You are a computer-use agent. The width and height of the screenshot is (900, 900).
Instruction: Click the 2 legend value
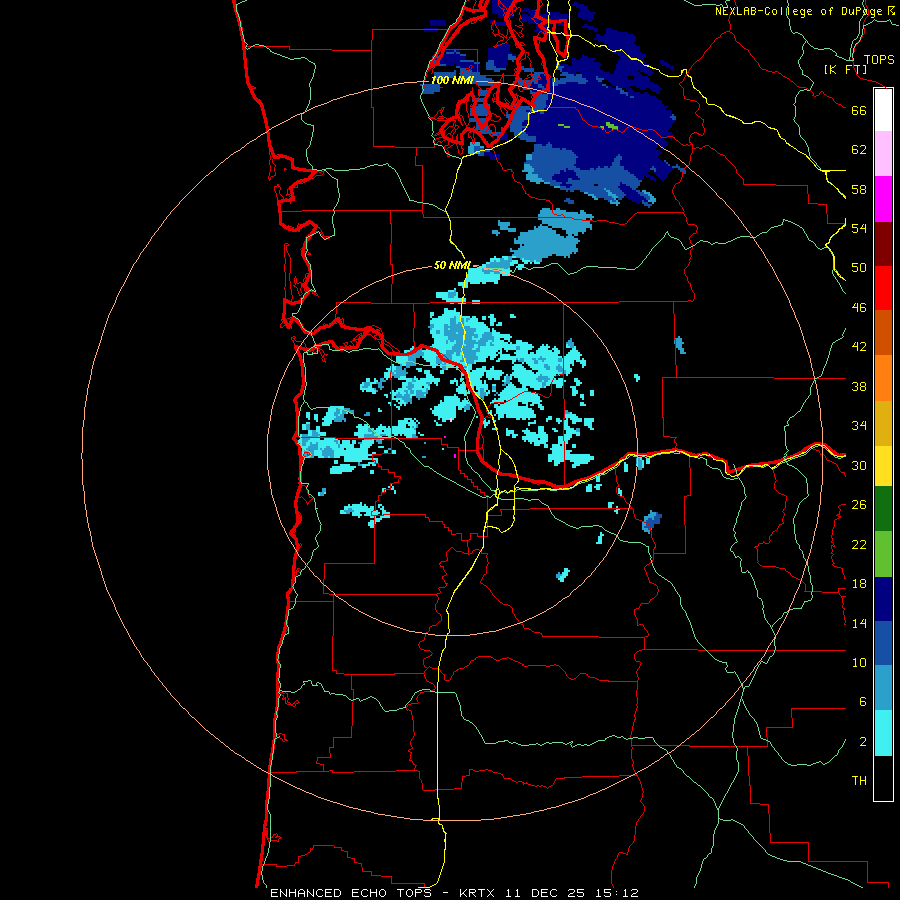(863, 741)
